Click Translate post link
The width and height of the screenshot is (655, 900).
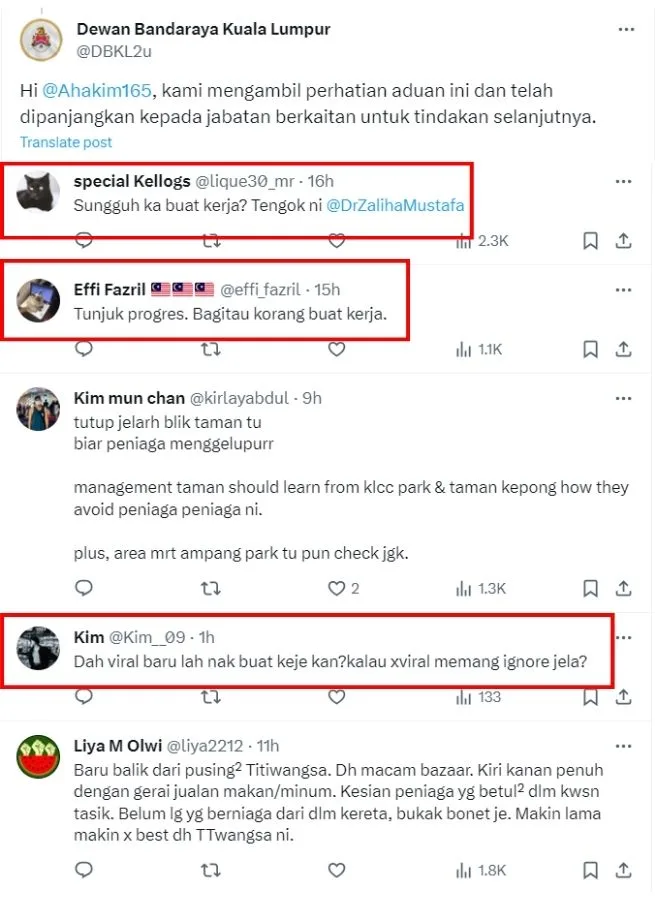(66, 142)
